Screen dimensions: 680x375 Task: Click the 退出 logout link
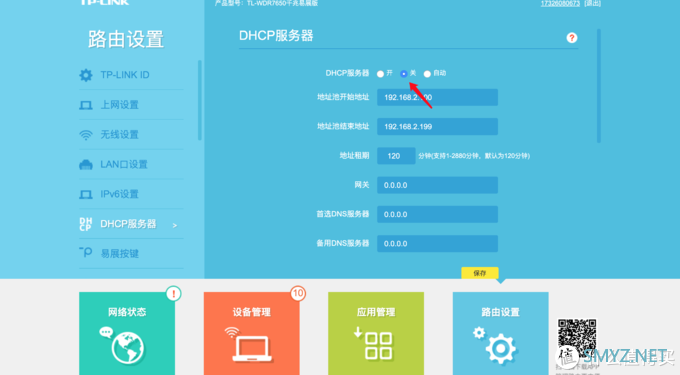(x=592, y=3)
